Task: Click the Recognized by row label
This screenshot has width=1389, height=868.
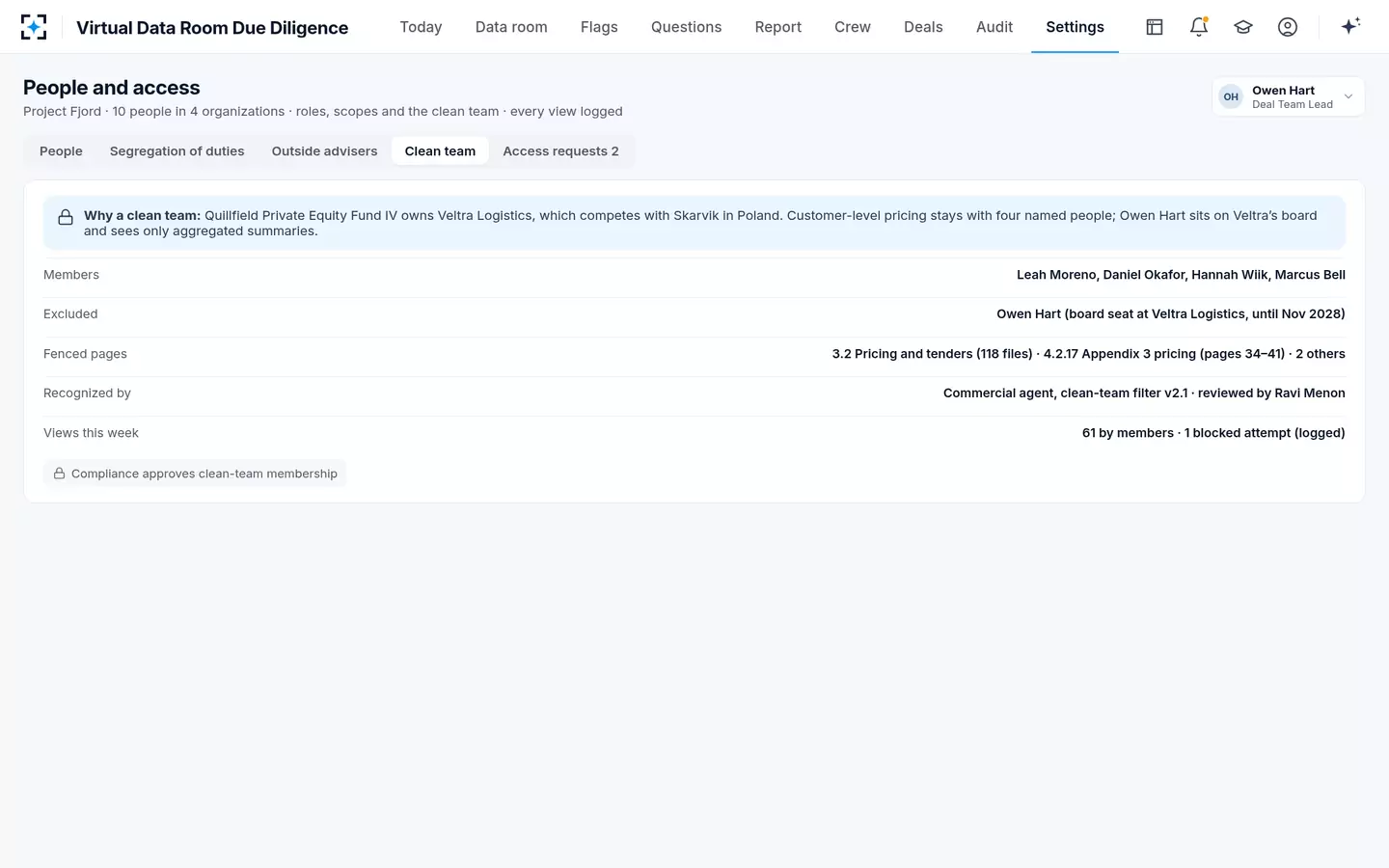Action: click(x=87, y=393)
